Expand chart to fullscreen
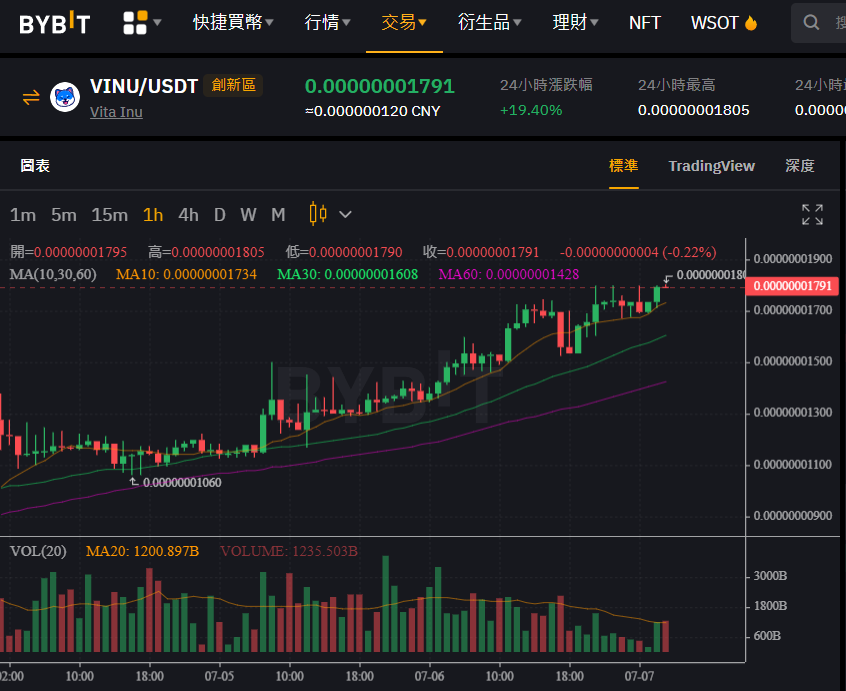 [812, 214]
